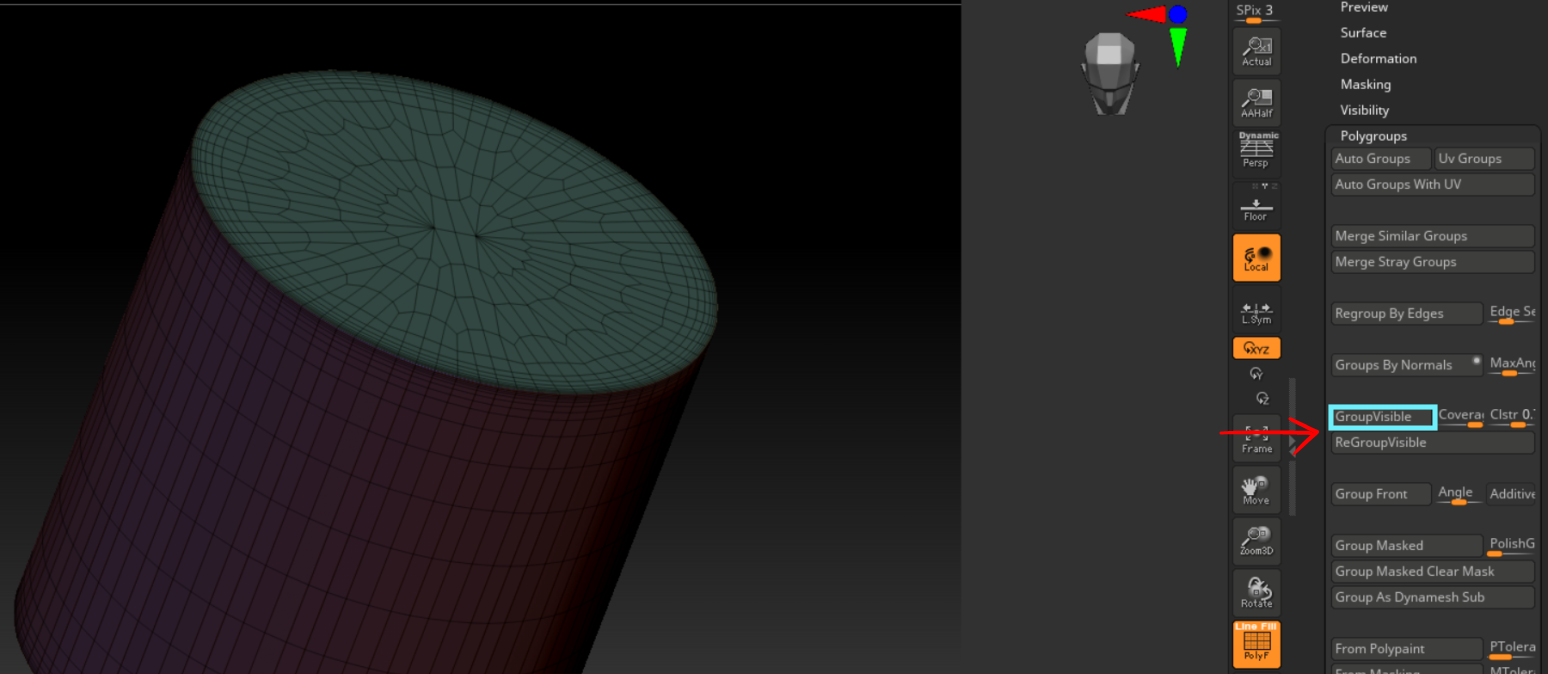Image resolution: width=1548 pixels, height=674 pixels.
Task: Click the Frame mesh icon
Action: coord(1256,437)
